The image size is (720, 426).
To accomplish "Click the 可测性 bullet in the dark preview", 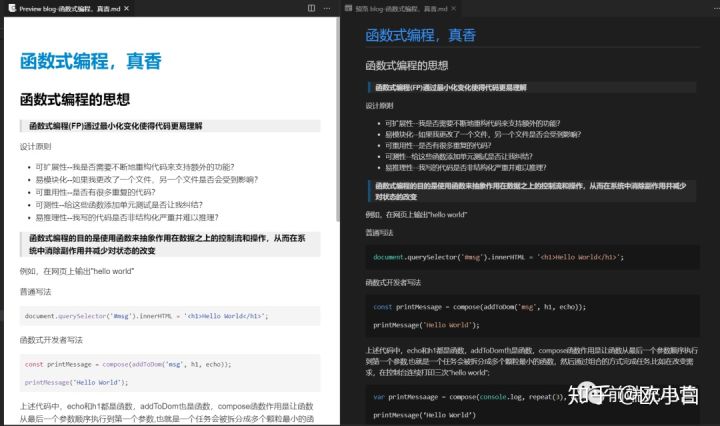I will [459, 156].
